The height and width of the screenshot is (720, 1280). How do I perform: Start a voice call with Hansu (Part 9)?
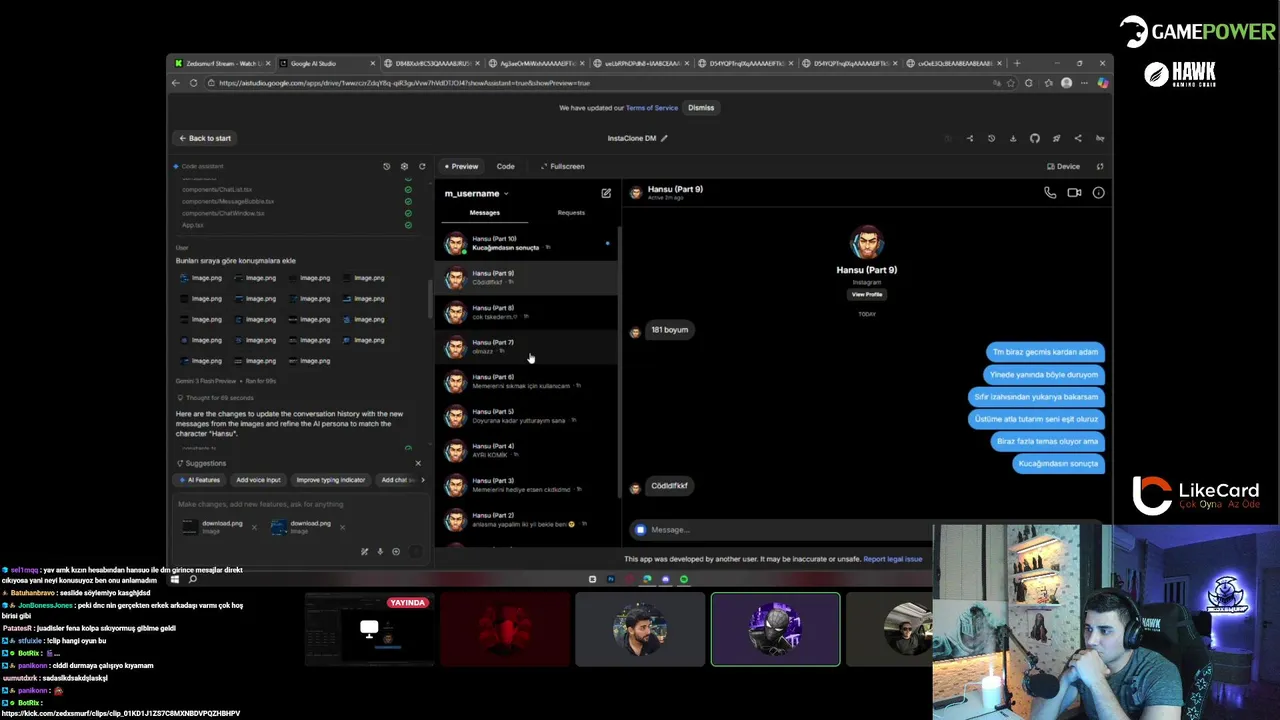click(x=1050, y=193)
